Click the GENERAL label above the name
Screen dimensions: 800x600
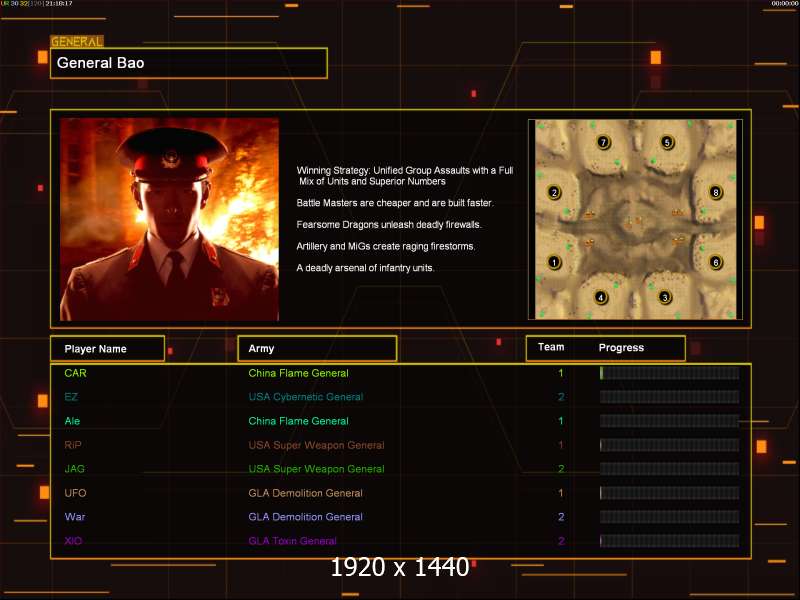77,41
